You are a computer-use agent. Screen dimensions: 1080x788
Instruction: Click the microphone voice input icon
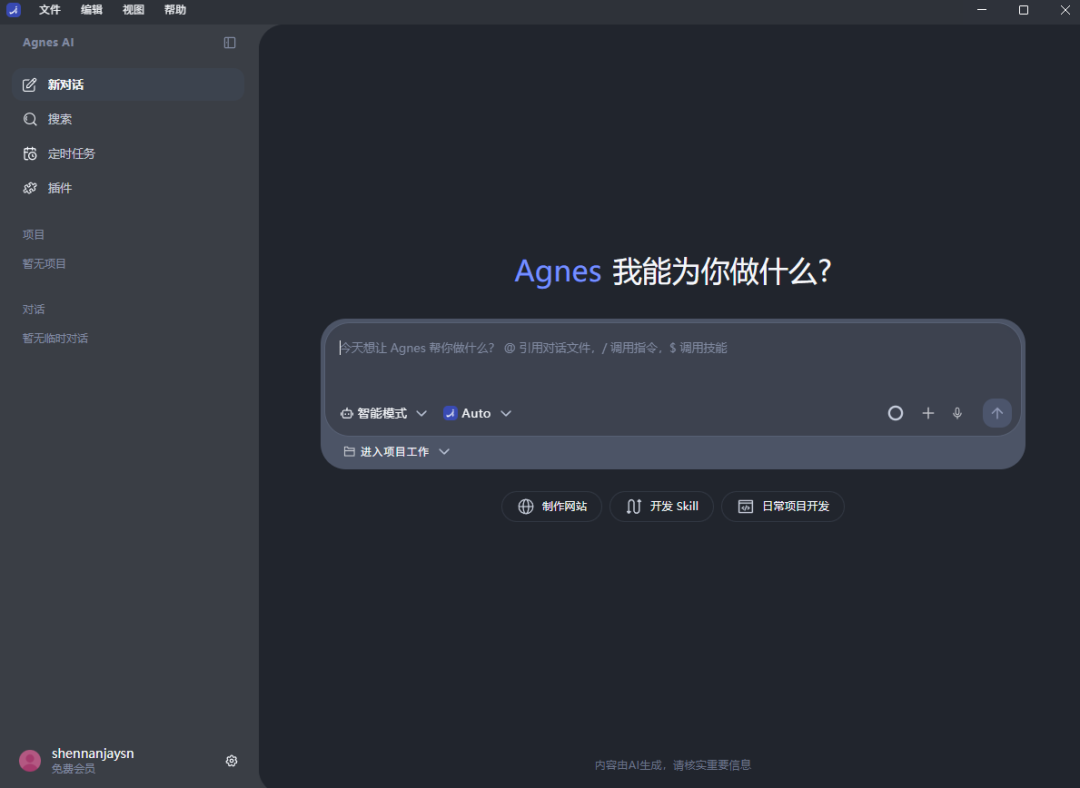[x=957, y=413]
